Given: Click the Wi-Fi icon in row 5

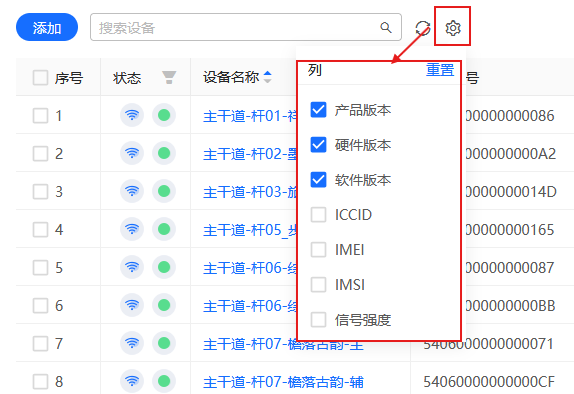Looking at the screenshot, I should tap(132, 267).
